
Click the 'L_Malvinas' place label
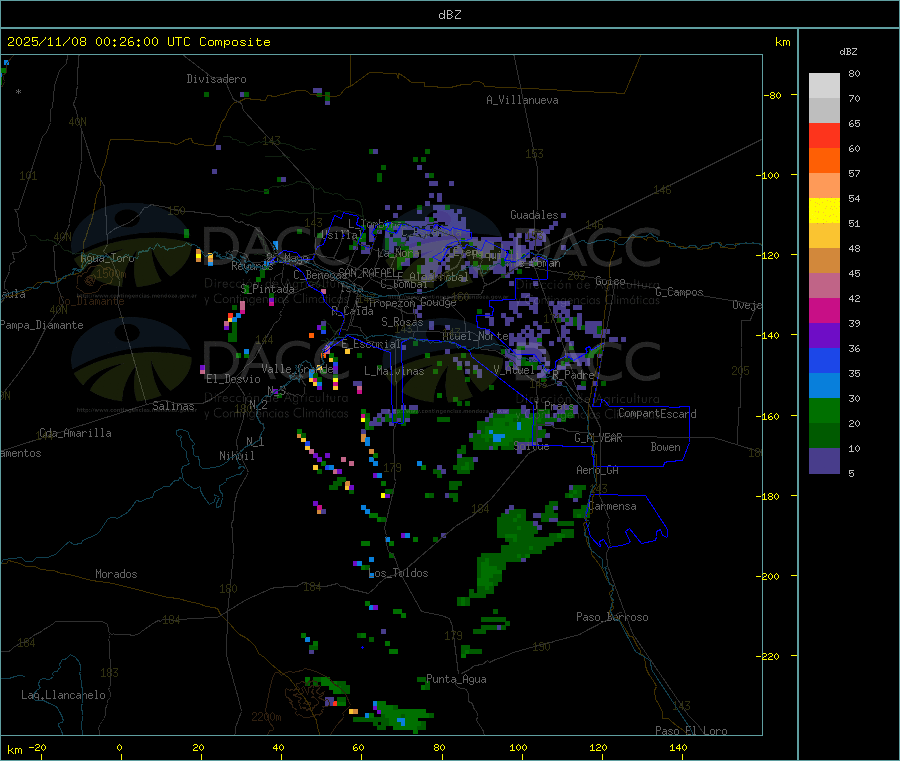[x=394, y=371]
